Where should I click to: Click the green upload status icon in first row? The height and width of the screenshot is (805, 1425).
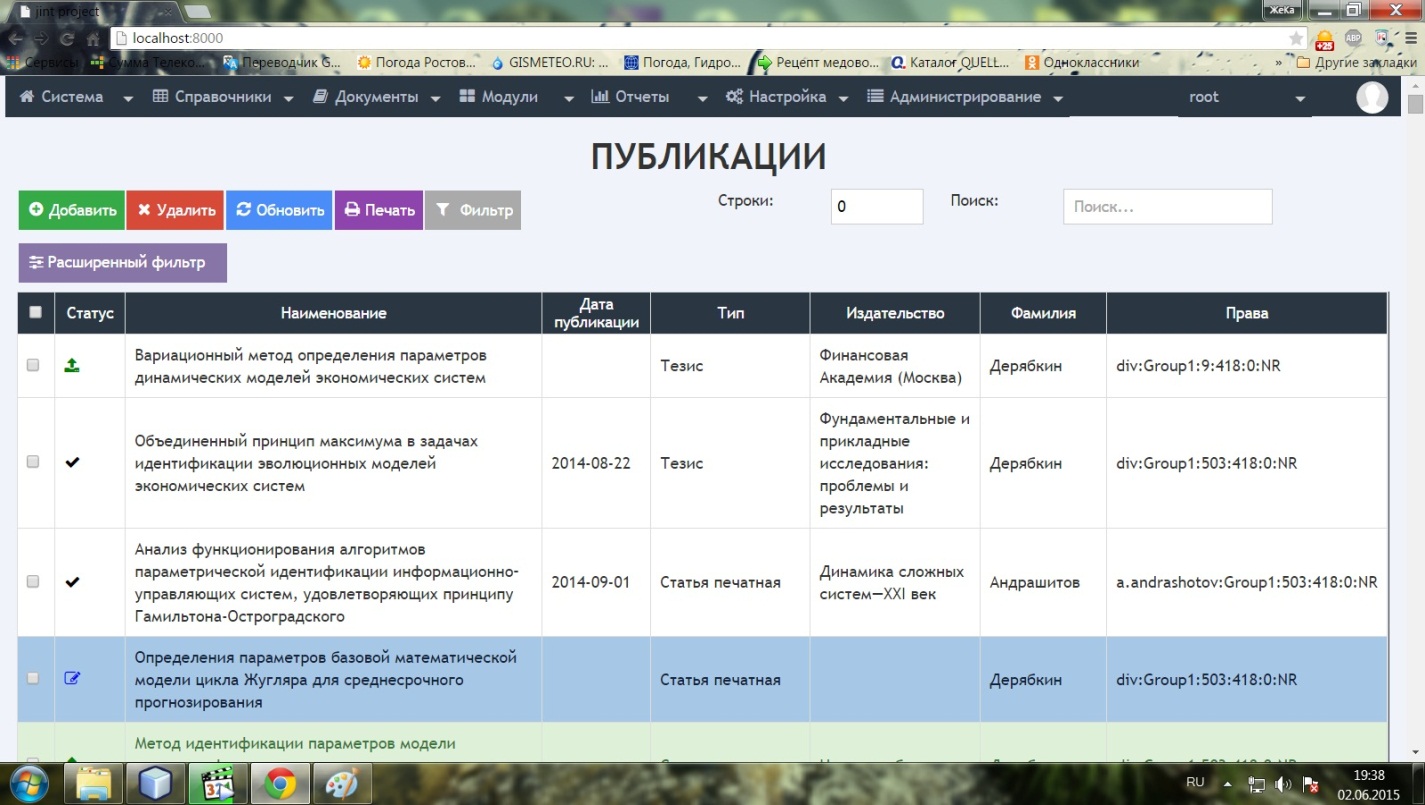[x=72, y=366]
